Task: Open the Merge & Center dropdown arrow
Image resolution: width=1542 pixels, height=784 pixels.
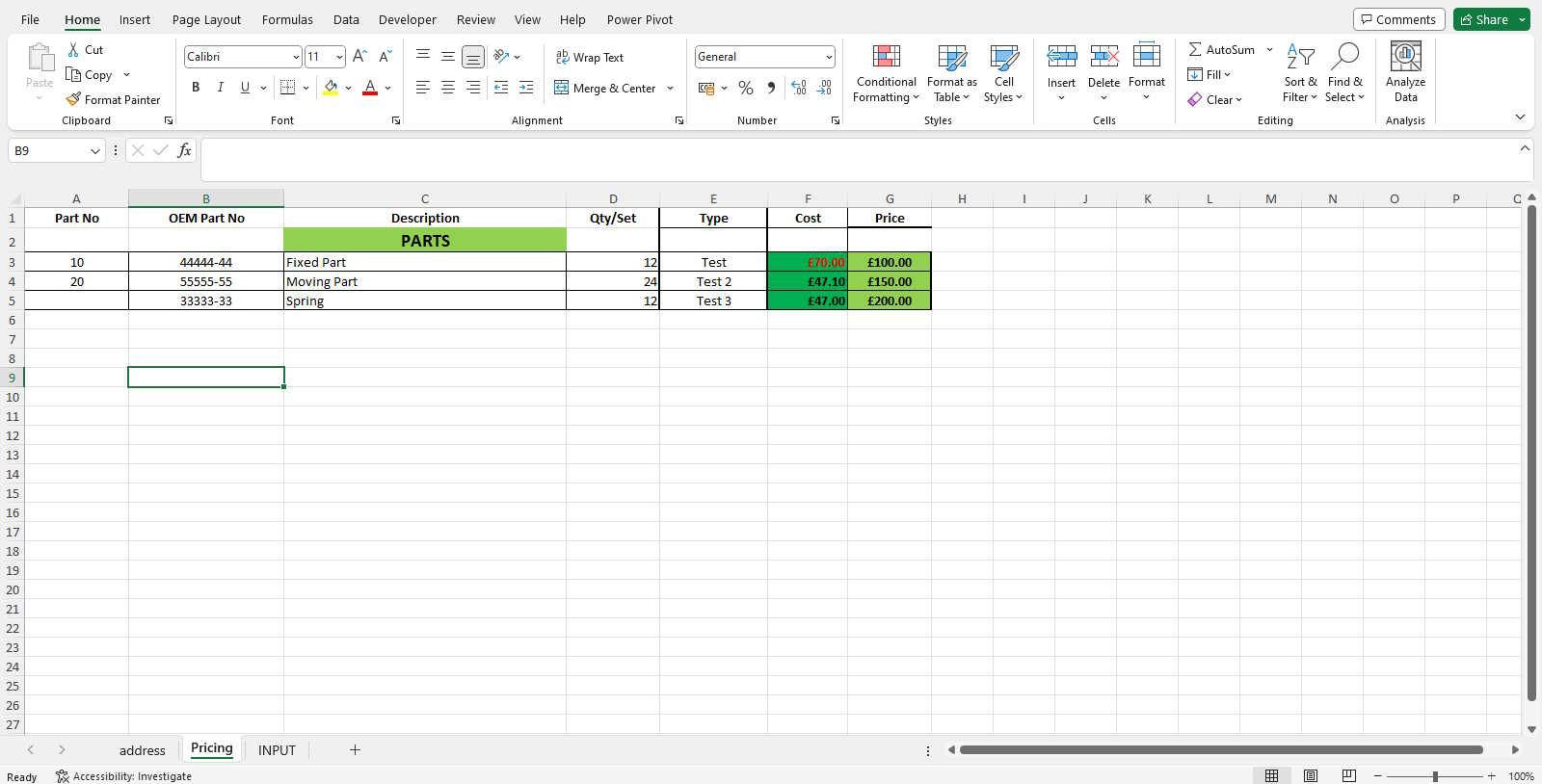Action: tap(670, 88)
